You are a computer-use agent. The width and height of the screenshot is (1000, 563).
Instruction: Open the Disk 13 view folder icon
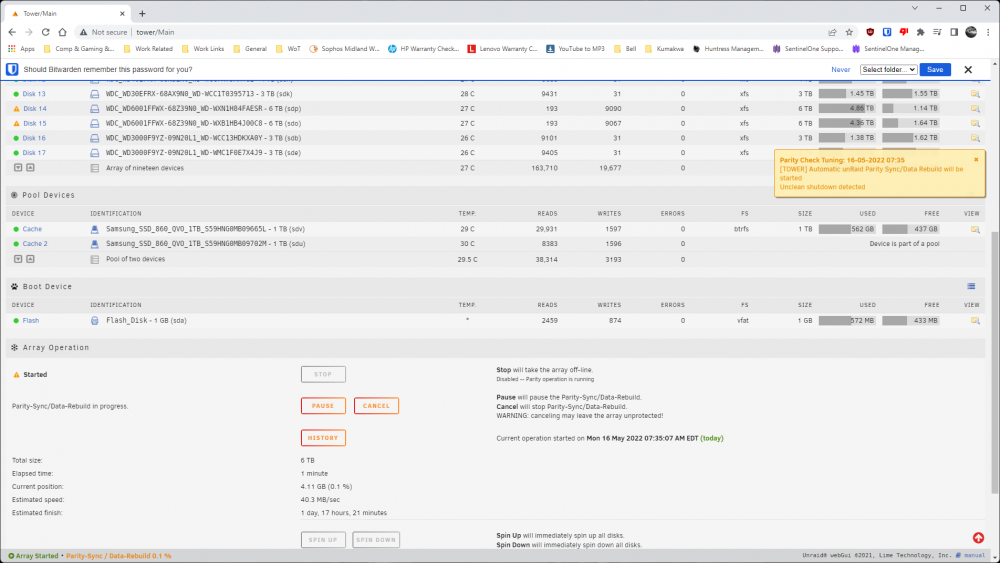click(x=974, y=94)
